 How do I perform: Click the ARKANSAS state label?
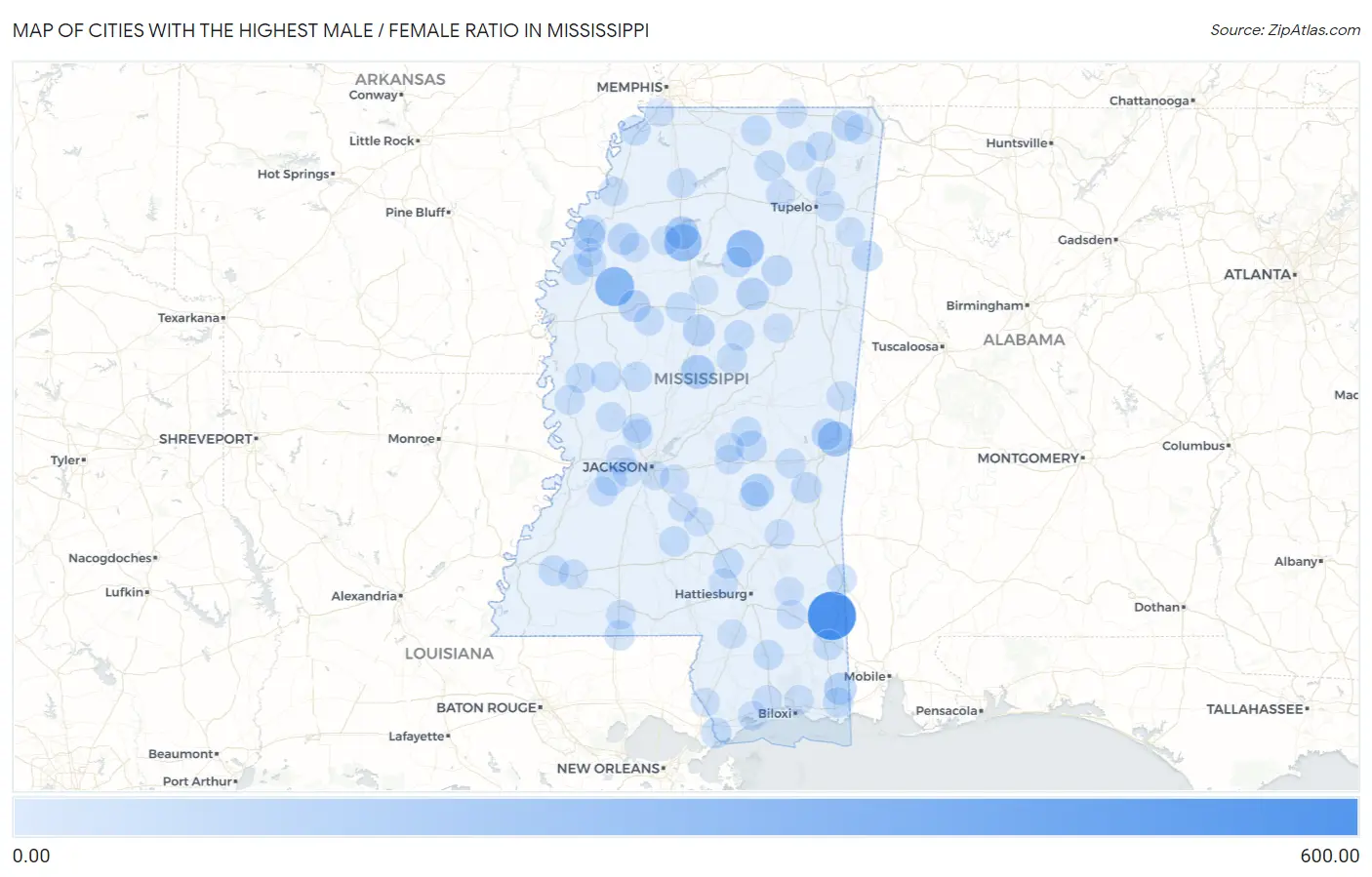(400, 79)
